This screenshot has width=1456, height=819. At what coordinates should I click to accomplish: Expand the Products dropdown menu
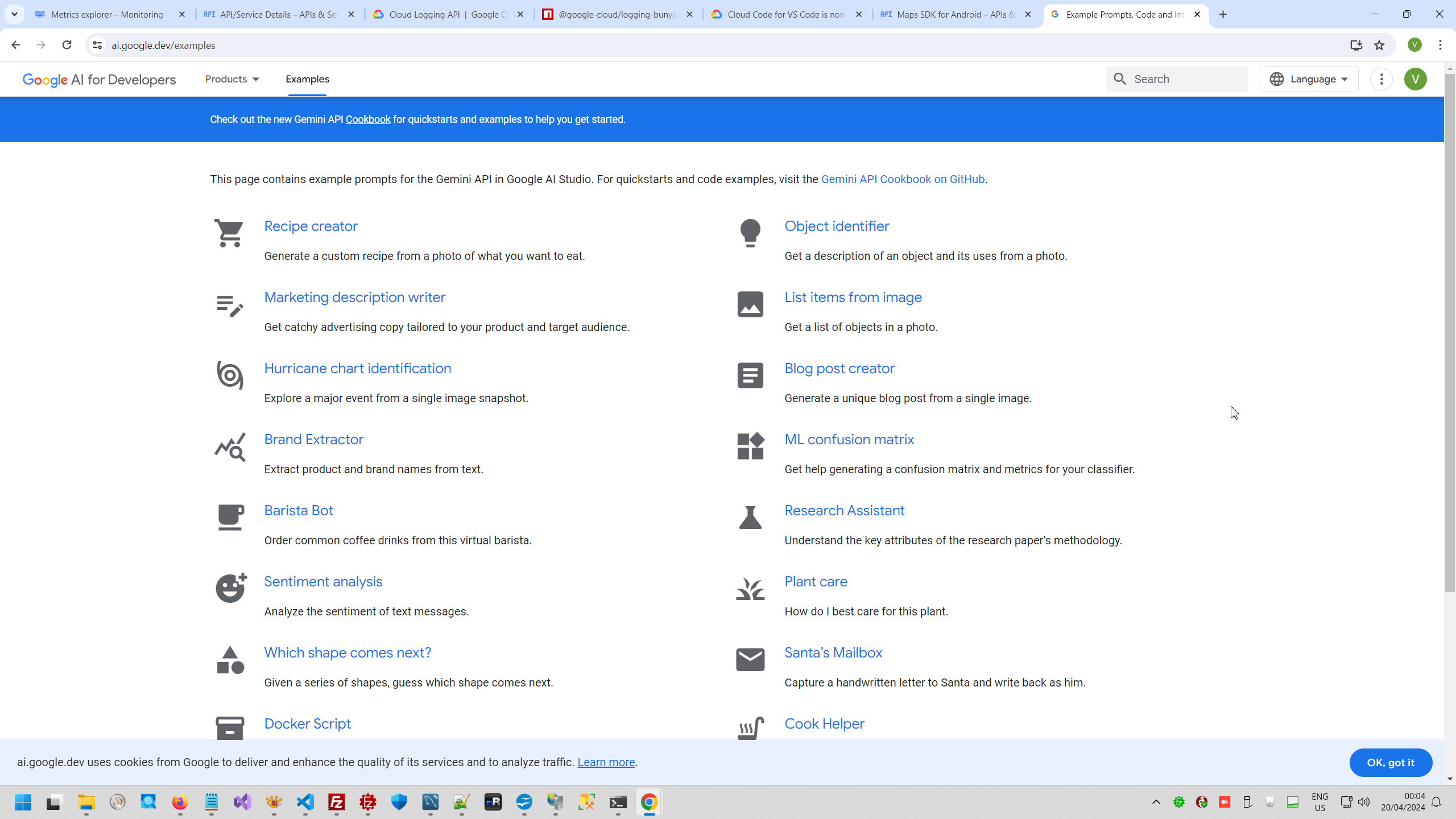point(232,79)
